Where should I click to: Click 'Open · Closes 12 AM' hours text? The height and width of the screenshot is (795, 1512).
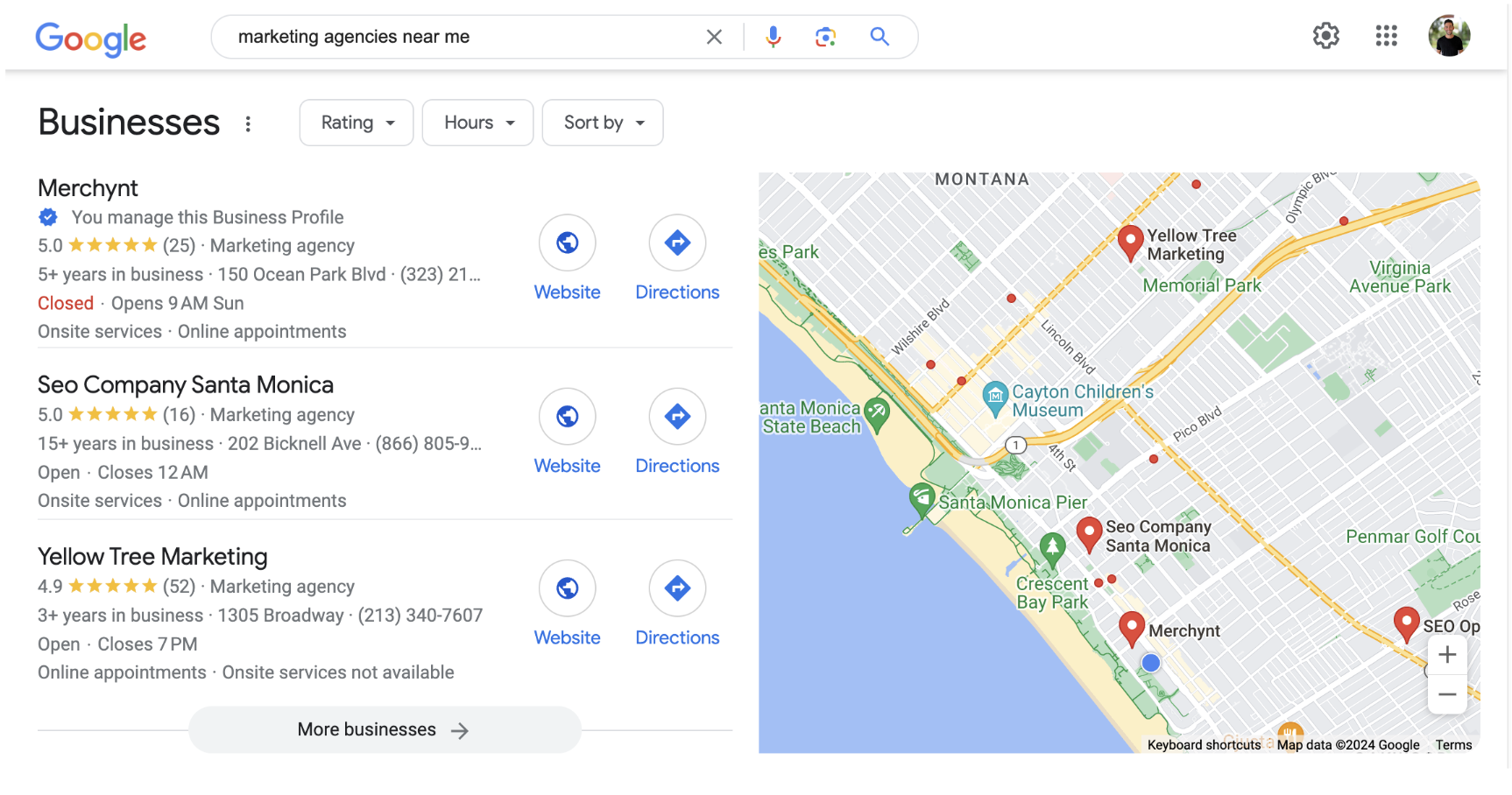[x=123, y=473]
